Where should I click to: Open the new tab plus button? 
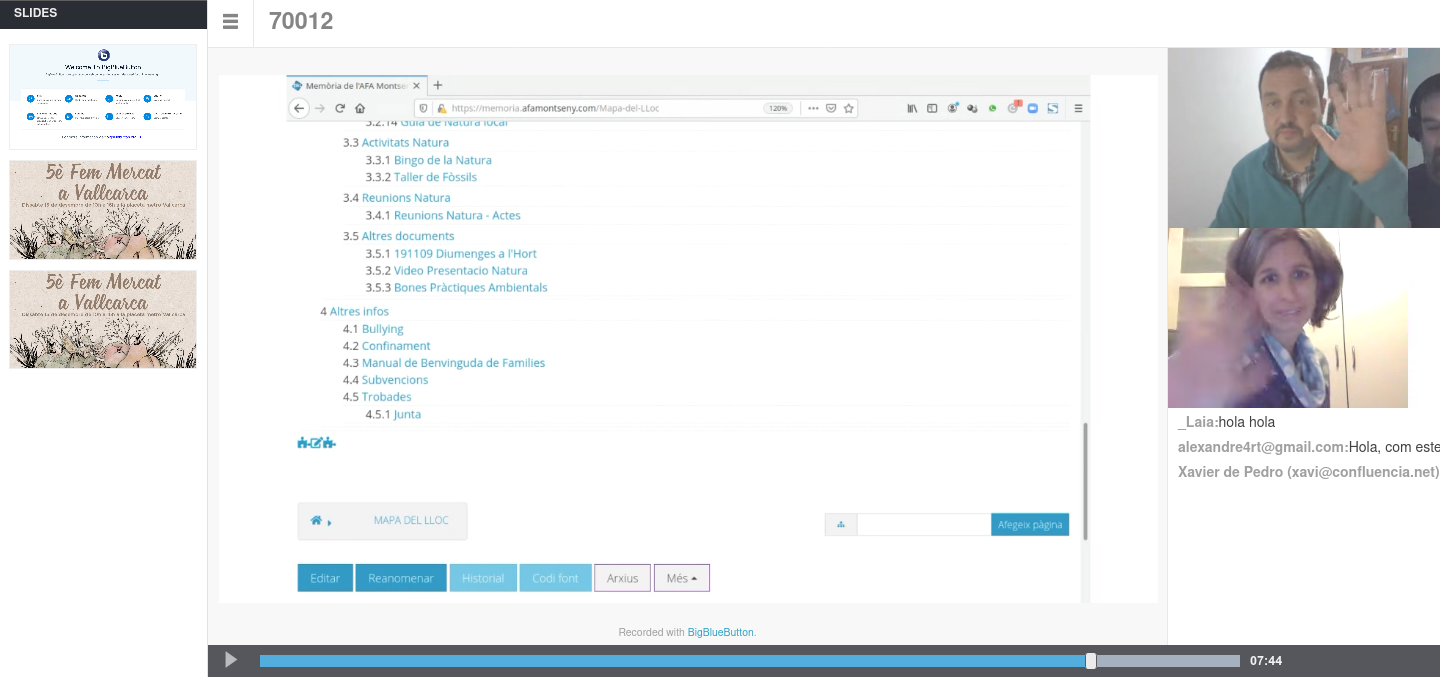pyautogui.click(x=438, y=85)
